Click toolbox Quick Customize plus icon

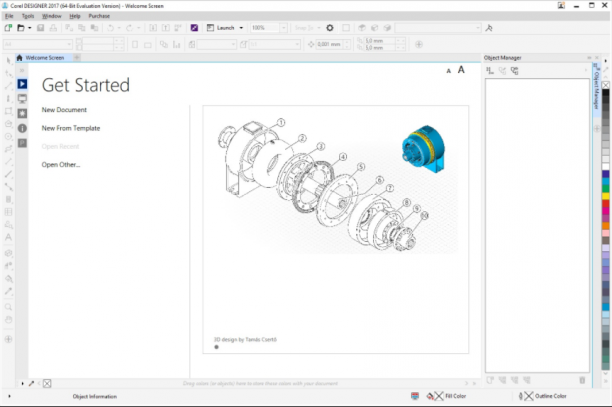point(8,339)
